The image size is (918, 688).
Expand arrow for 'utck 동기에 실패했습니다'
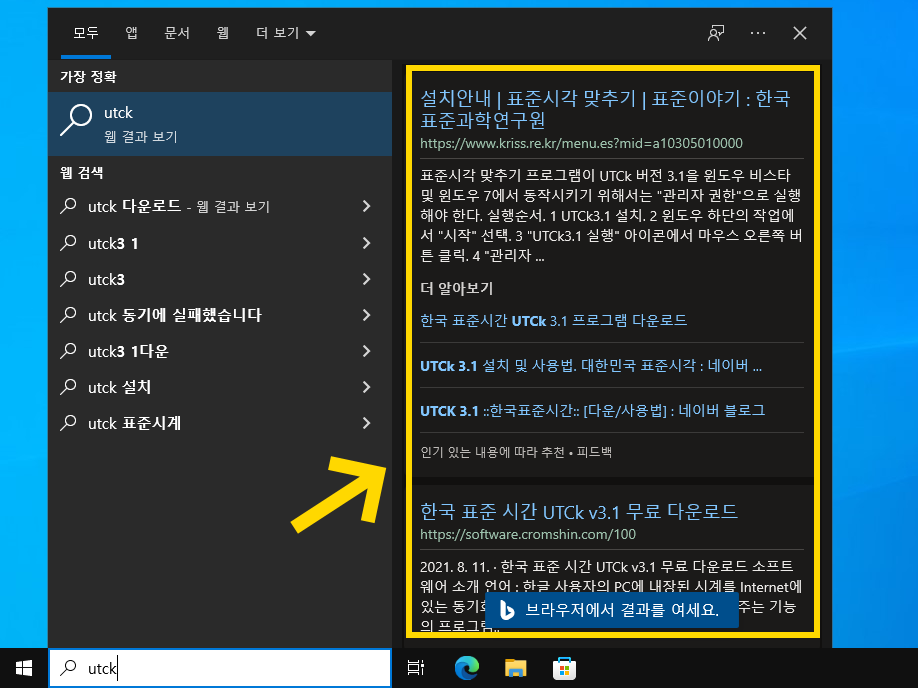coord(366,315)
